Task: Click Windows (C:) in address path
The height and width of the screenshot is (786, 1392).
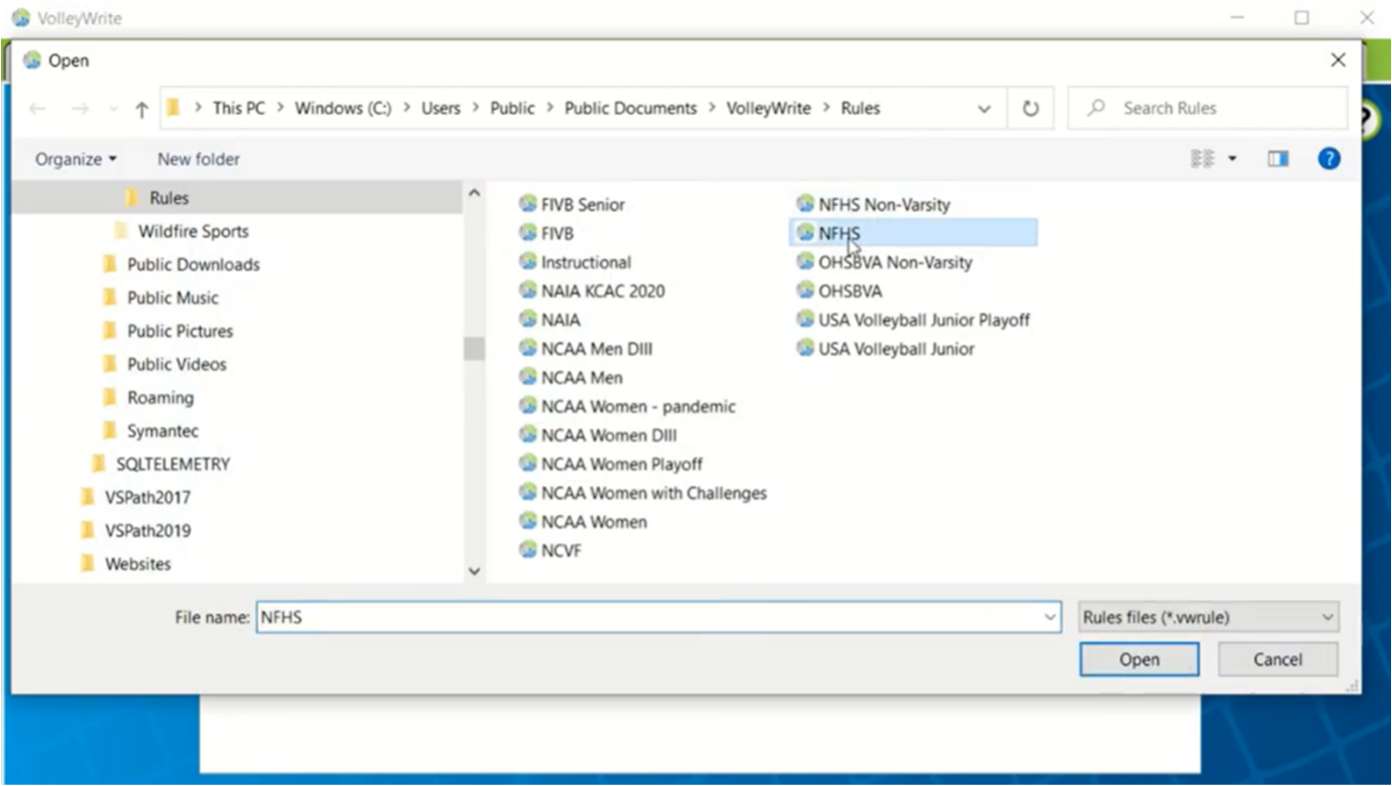Action: tap(343, 109)
